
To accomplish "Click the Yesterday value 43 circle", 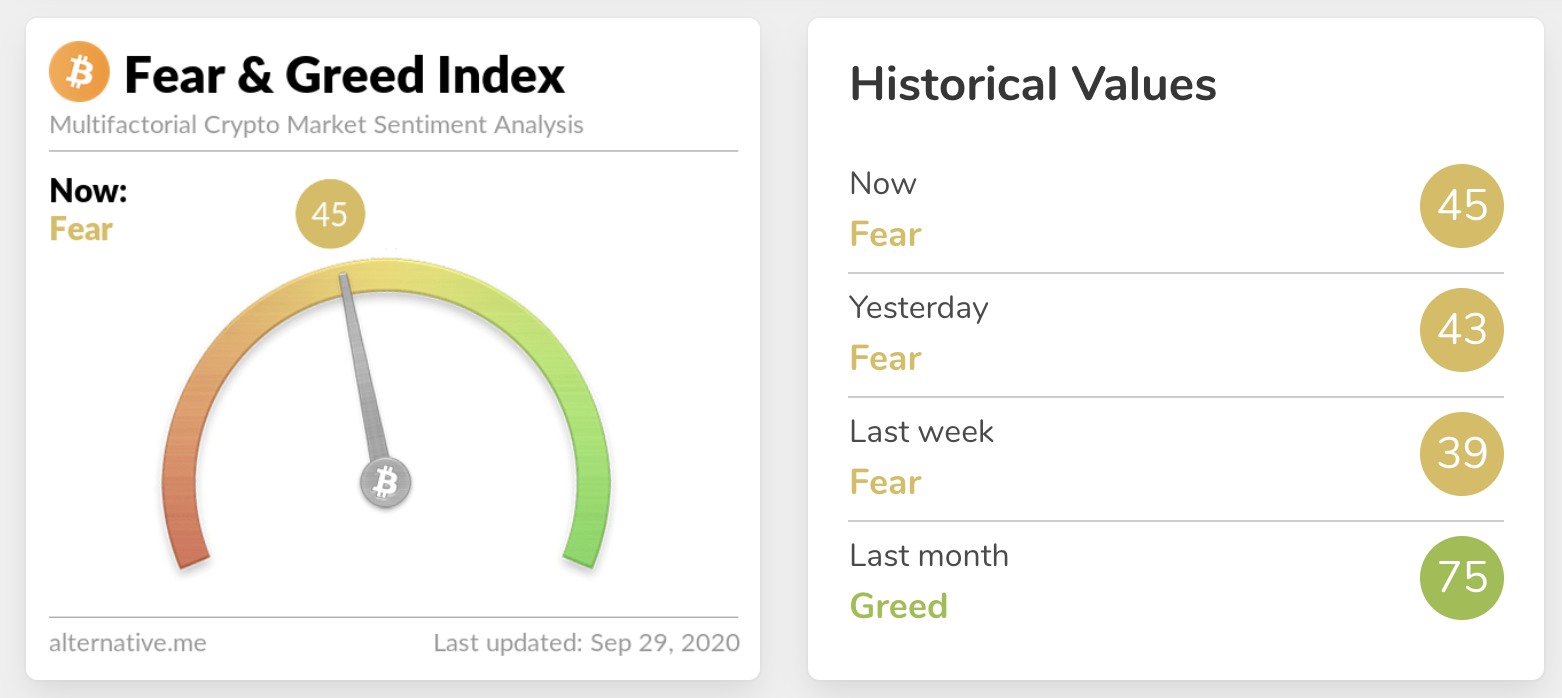I will point(1462,330).
